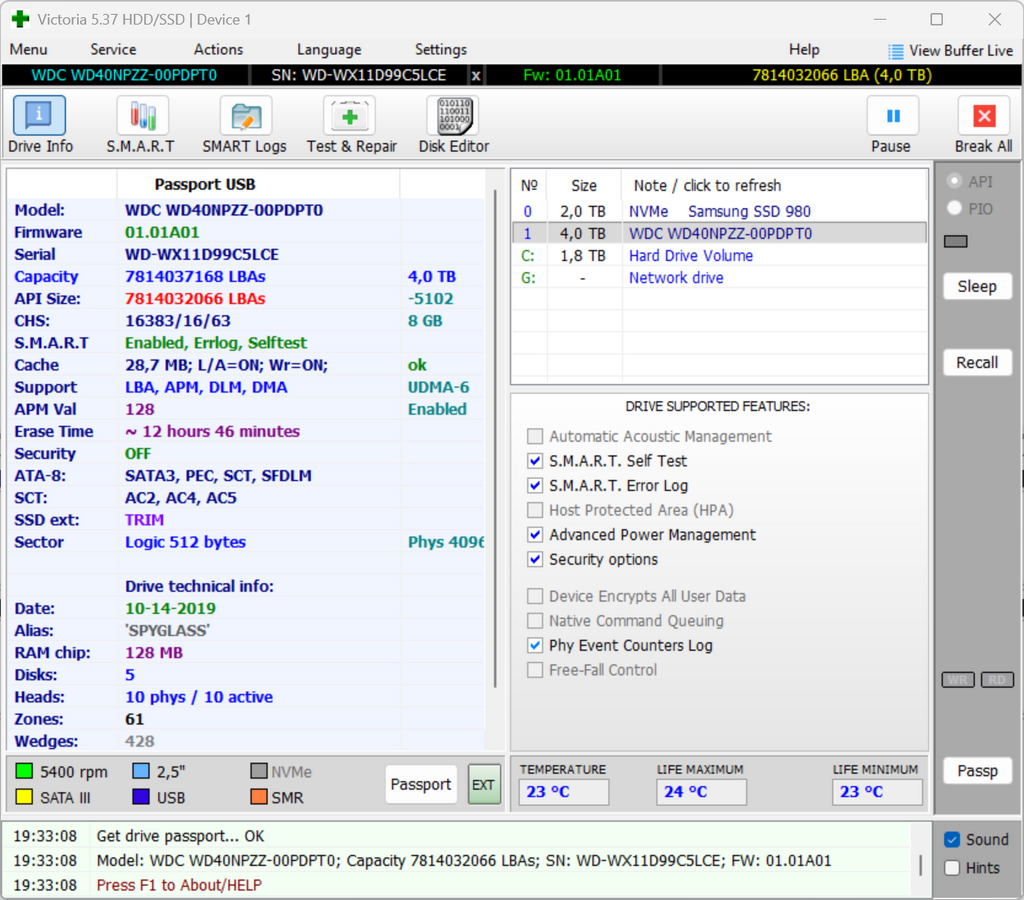Click the blue Pause icon
Image resolution: width=1024 pixels, height=900 pixels.
pos(893,116)
